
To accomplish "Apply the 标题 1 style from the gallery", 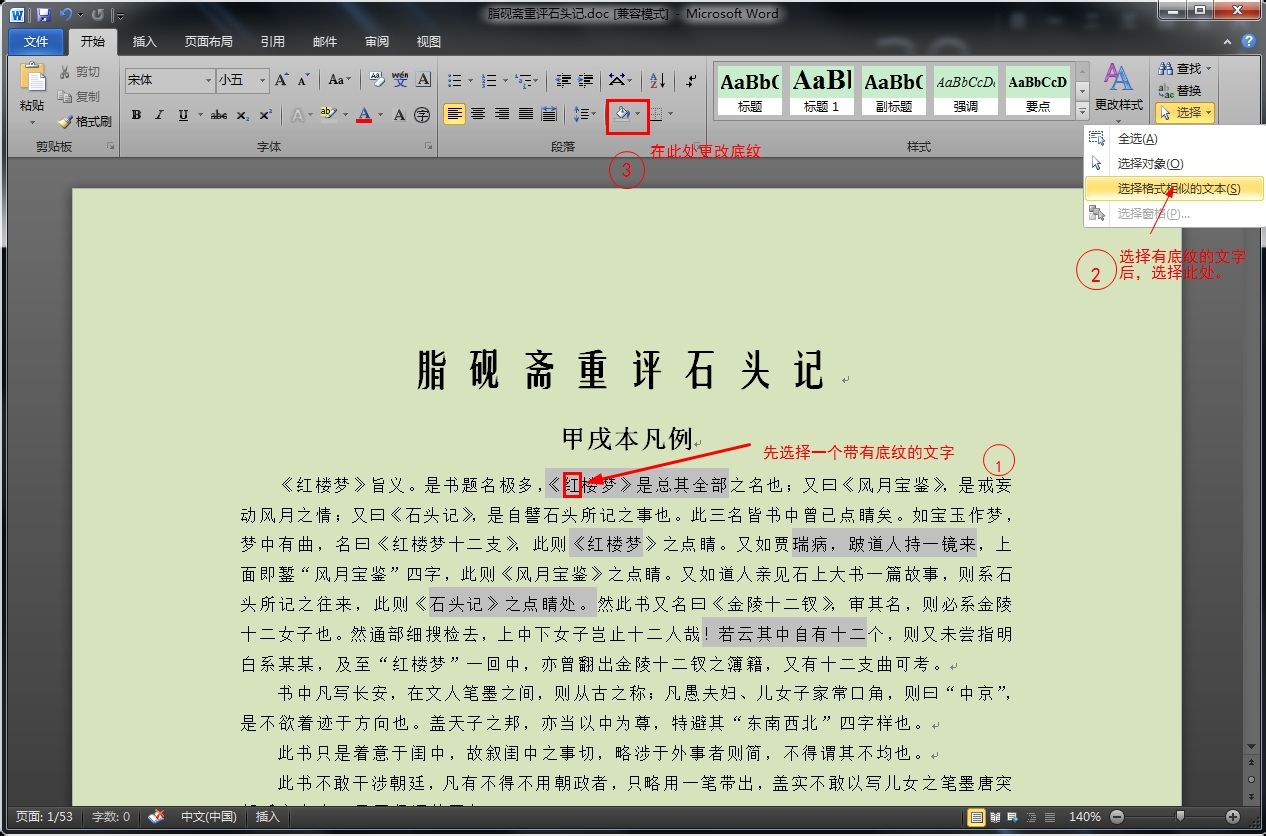I will pos(821,89).
